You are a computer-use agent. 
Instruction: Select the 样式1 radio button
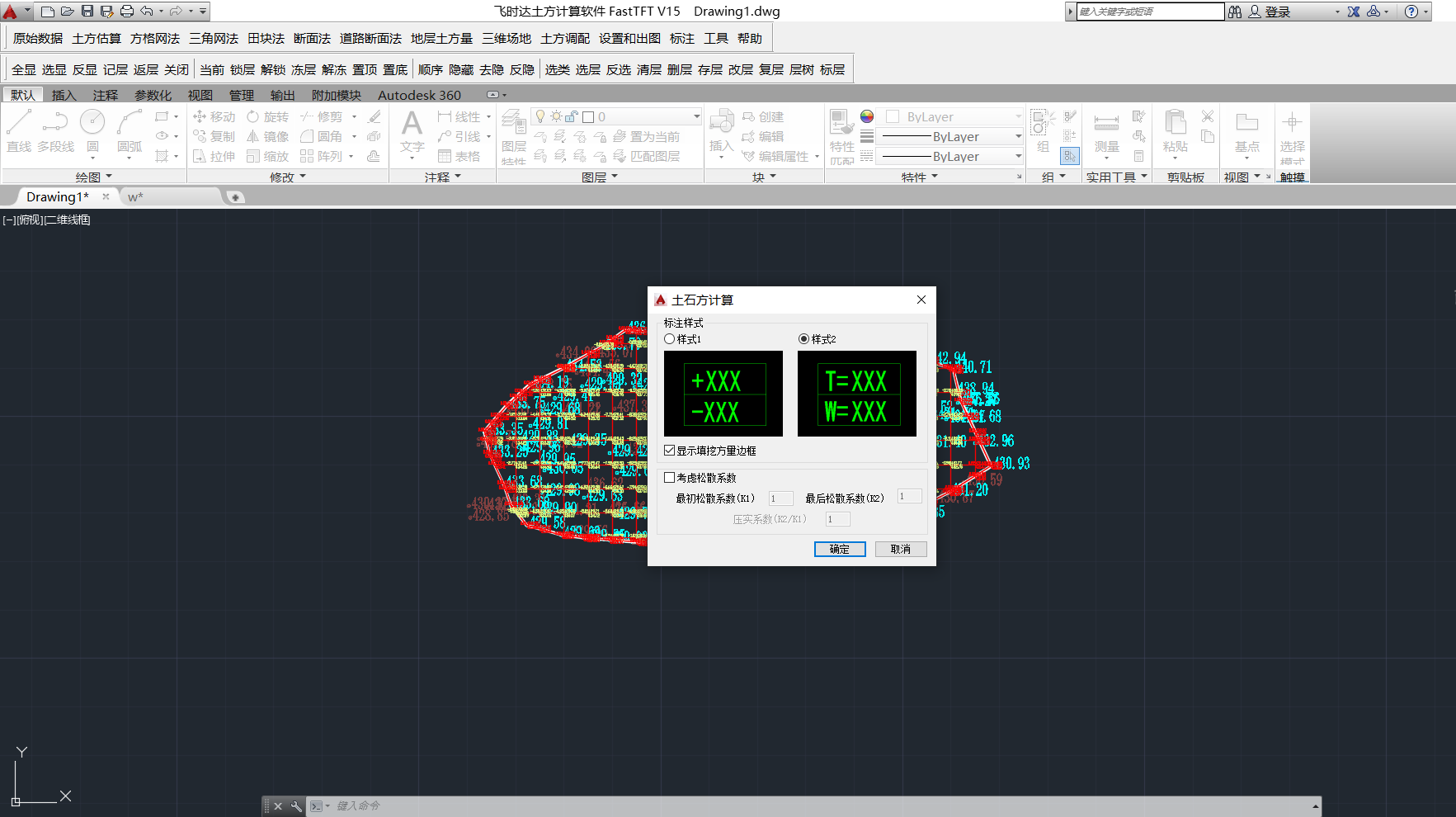pos(669,339)
